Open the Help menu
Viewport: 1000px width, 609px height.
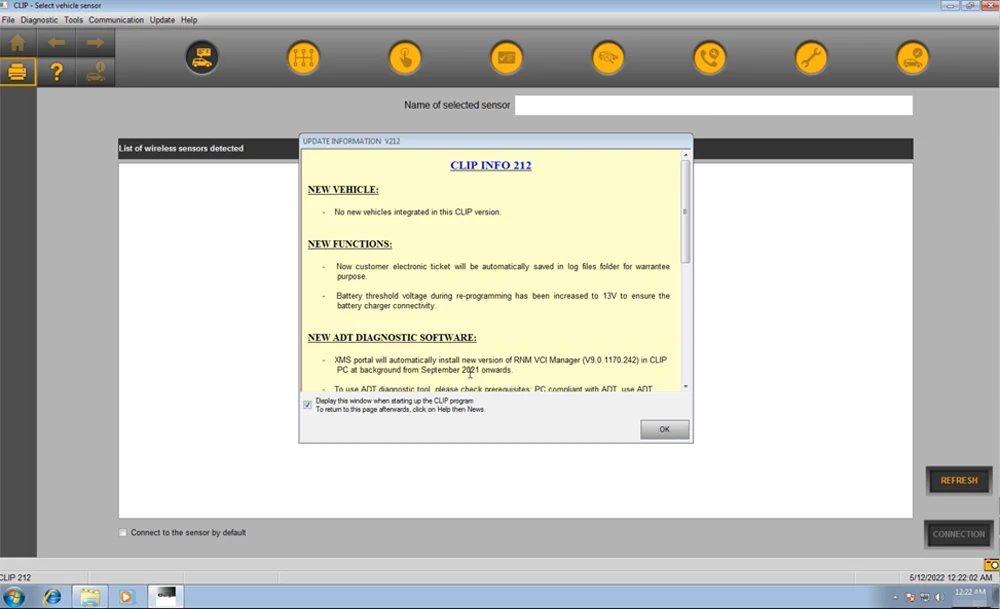tap(189, 20)
